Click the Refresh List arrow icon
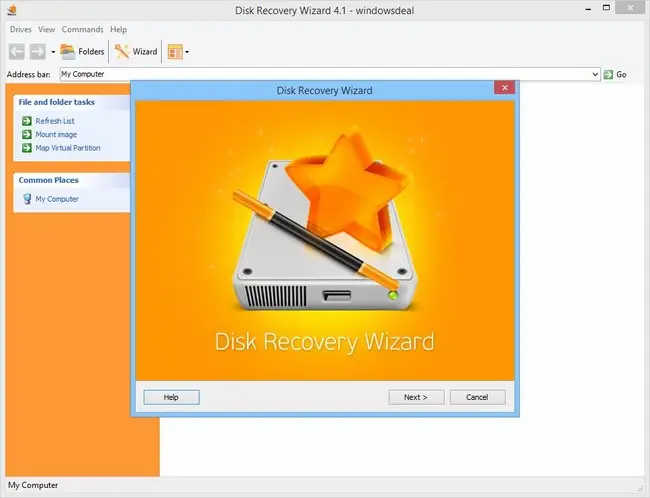The height and width of the screenshot is (498, 650). [x=27, y=121]
